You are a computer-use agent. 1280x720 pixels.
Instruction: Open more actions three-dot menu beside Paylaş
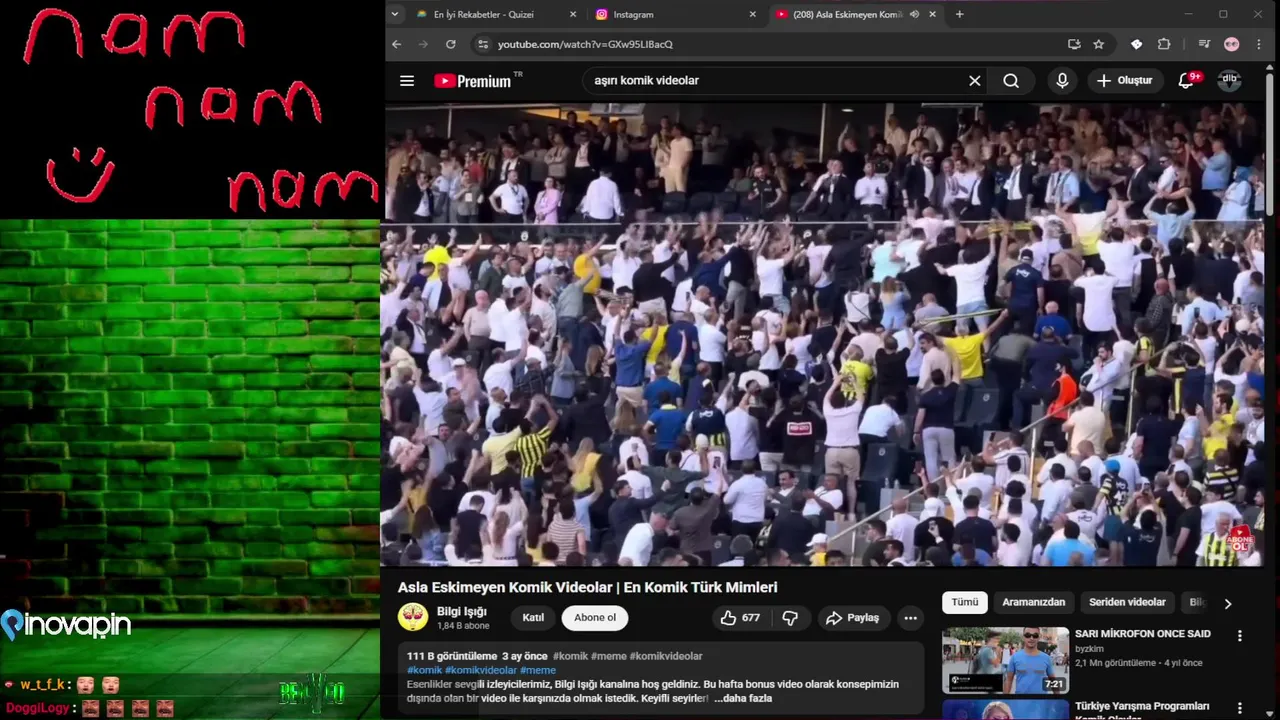910,618
